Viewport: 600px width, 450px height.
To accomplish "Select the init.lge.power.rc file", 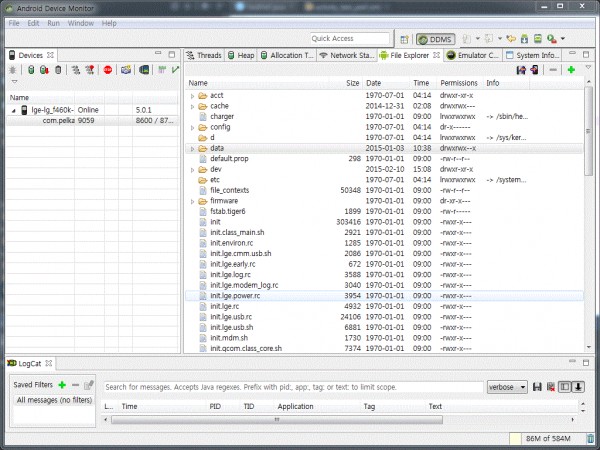I will (x=385, y=296).
